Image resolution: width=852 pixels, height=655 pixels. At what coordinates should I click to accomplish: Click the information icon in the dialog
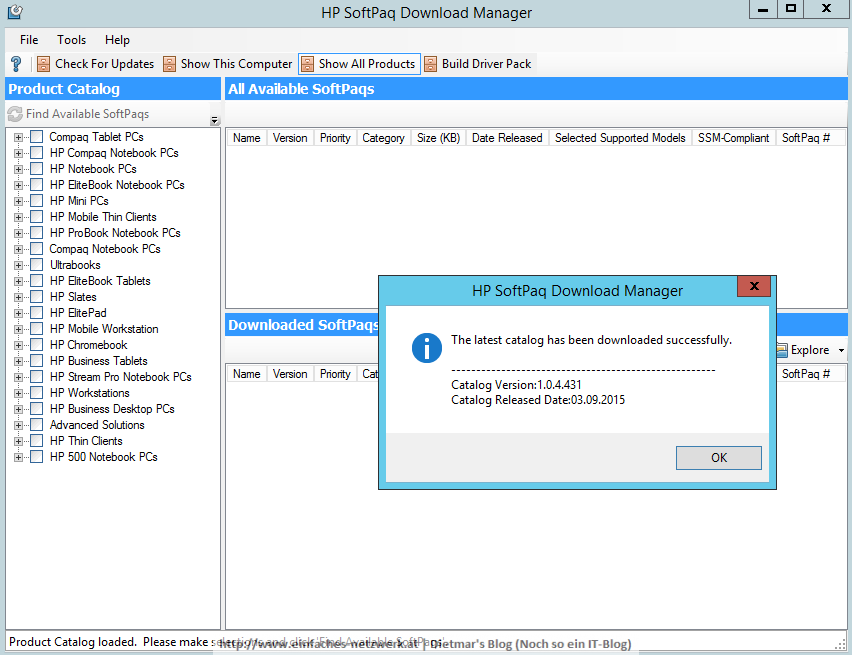click(427, 348)
